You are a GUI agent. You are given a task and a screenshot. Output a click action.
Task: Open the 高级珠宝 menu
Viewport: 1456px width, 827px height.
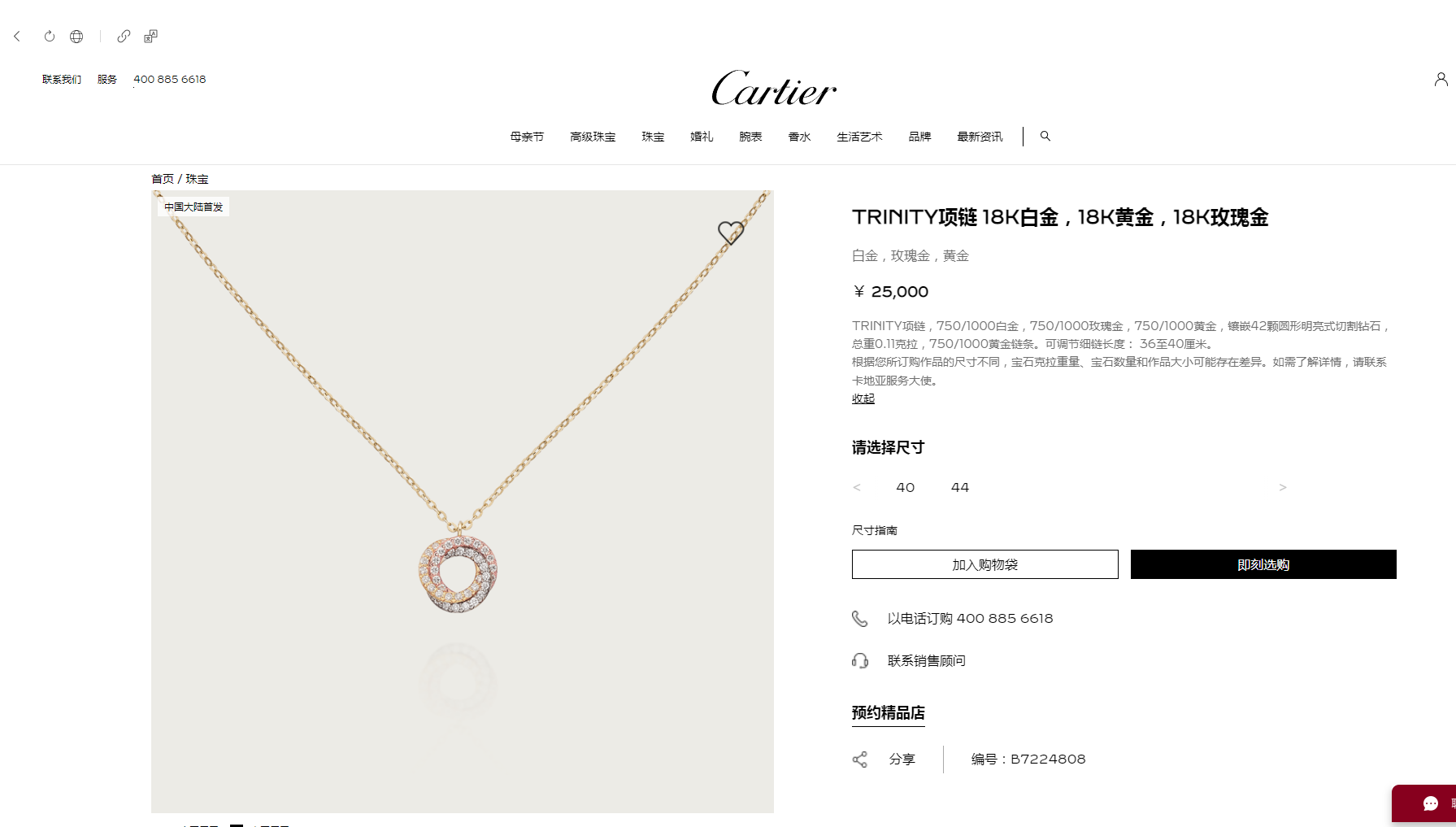[x=593, y=137]
